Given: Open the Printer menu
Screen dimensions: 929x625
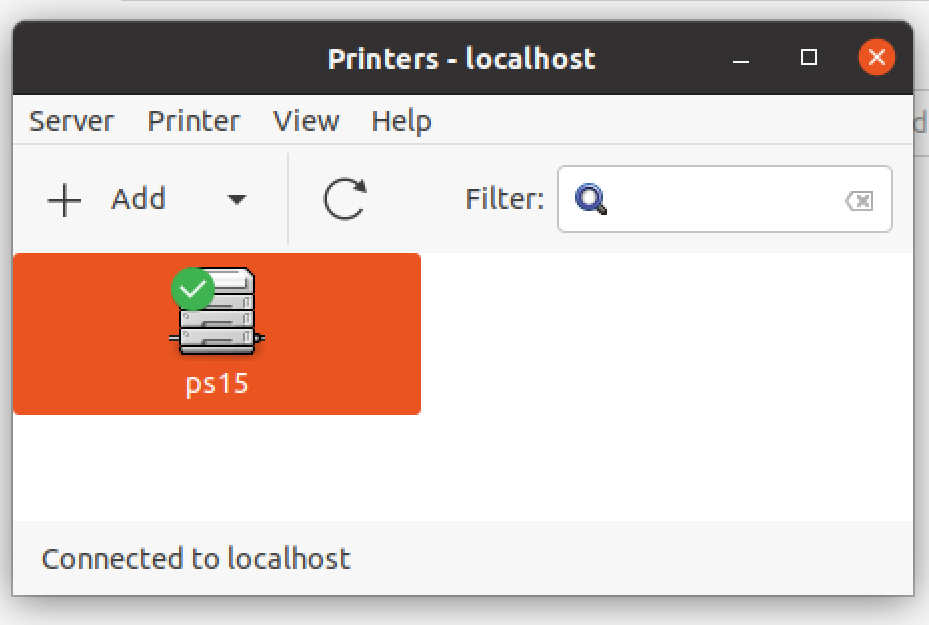Looking at the screenshot, I should pos(193,122).
